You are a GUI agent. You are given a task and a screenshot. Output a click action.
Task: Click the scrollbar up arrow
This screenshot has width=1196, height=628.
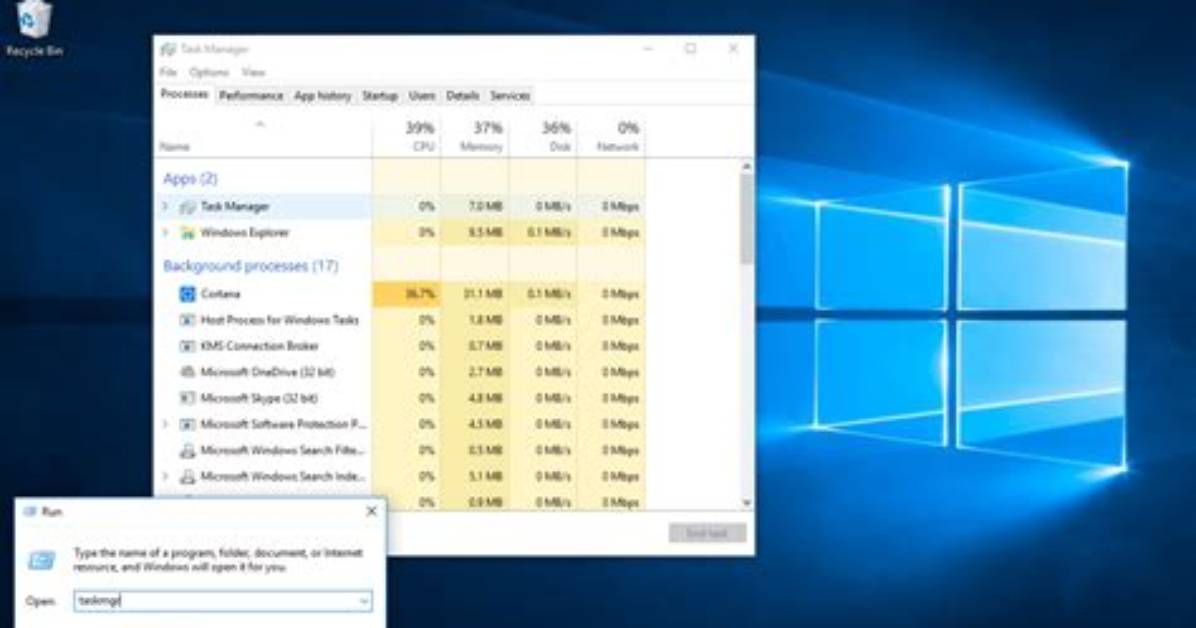pos(747,166)
